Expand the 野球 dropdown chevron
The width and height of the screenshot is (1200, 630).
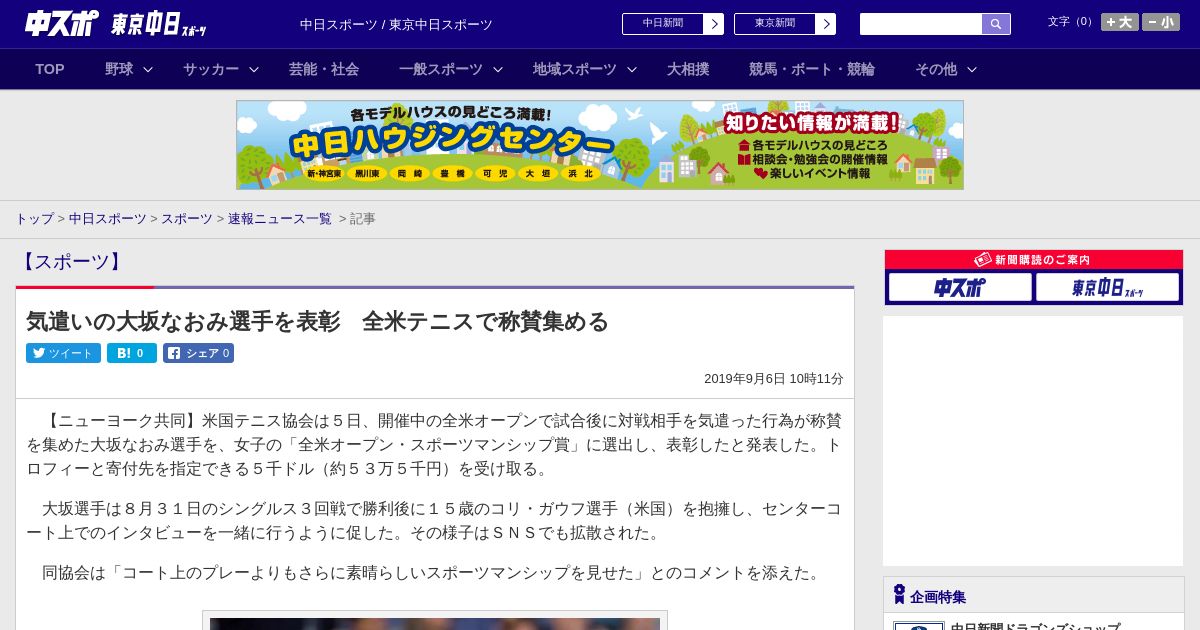point(148,69)
